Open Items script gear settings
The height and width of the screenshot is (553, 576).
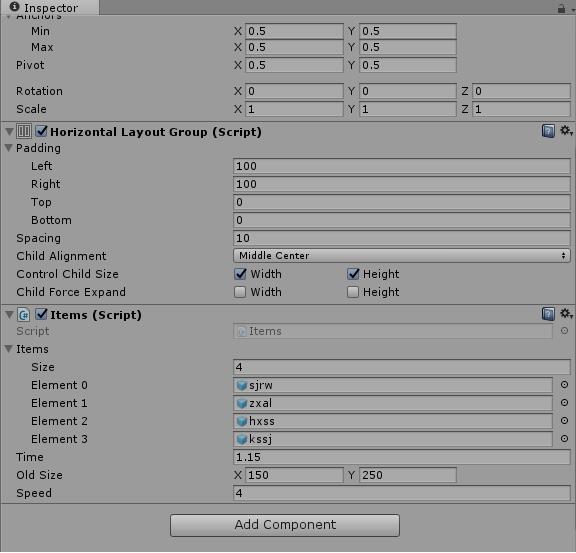pos(566,313)
